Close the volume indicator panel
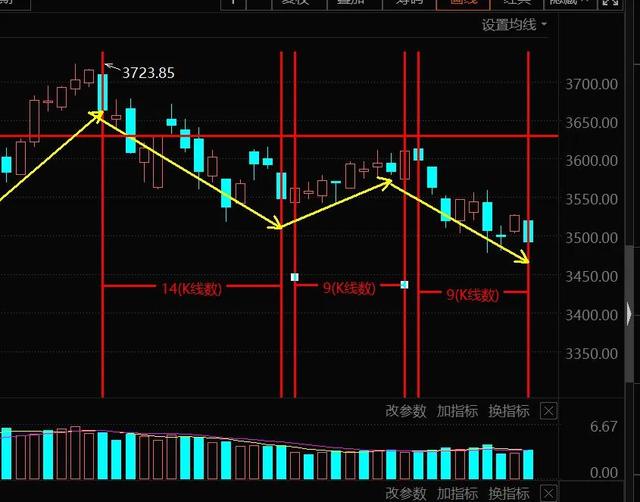This screenshot has height=502, width=640. point(549,411)
